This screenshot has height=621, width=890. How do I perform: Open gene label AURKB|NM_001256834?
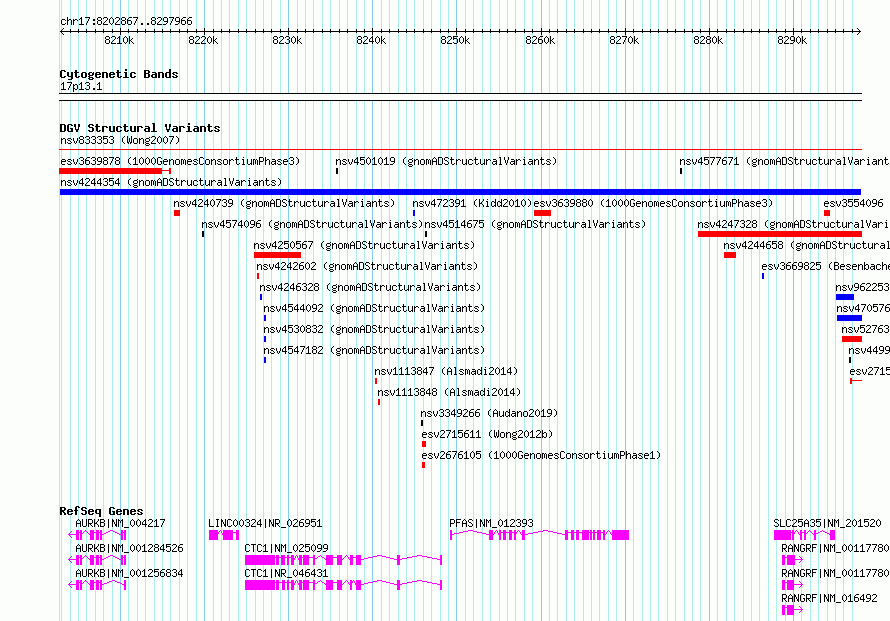coord(129,573)
